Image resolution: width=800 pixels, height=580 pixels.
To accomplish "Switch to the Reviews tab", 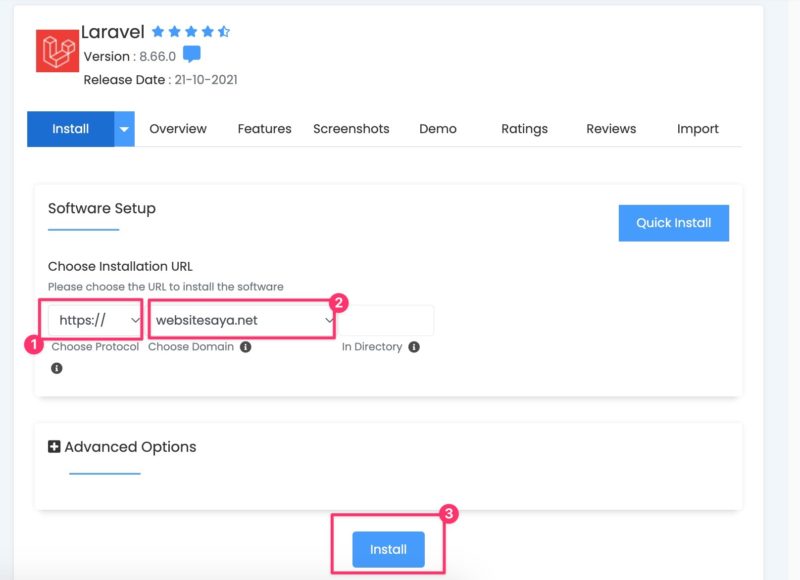I will pyautogui.click(x=610, y=128).
